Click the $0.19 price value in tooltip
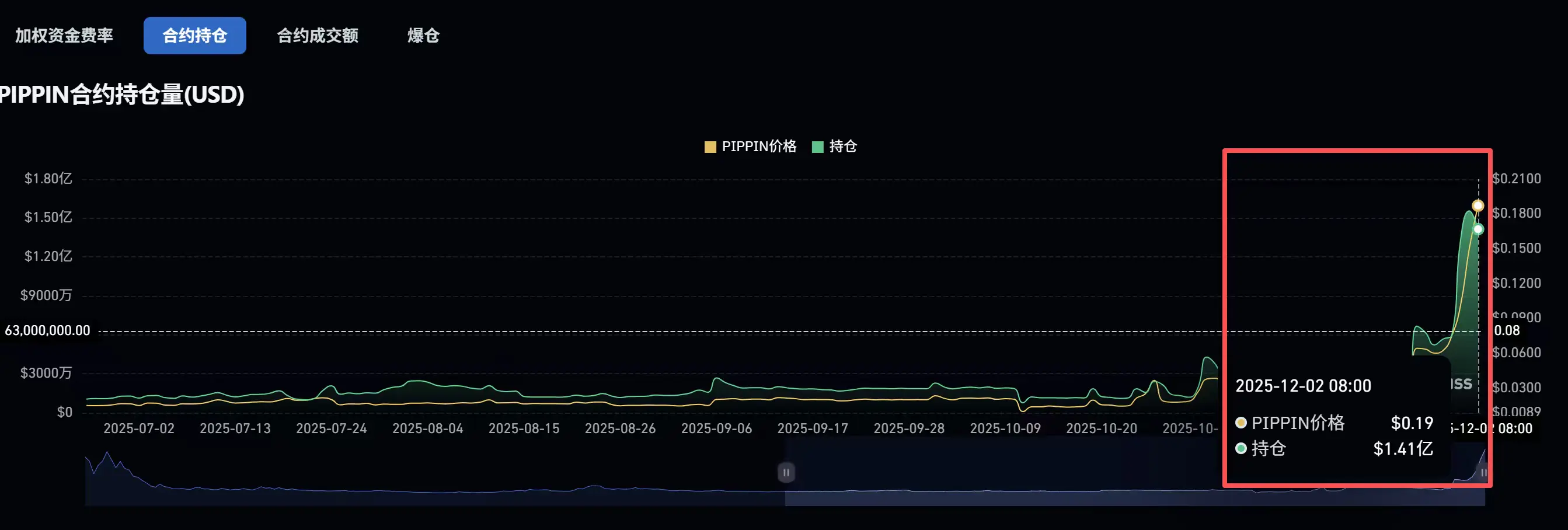This screenshot has width=1568, height=530. pyautogui.click(x=1412, y=423)
